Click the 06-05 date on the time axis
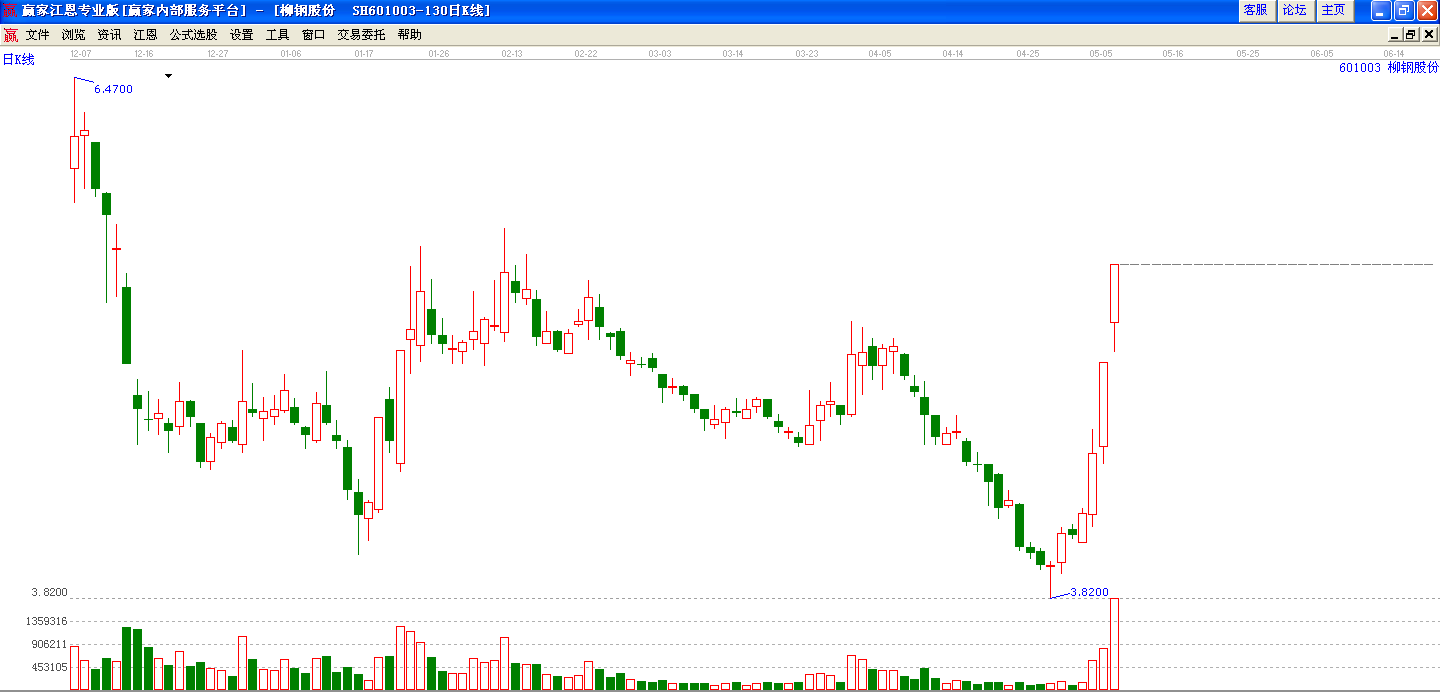The height and width of the screenshot is (693, 1440). click(x=1322, y=53)
